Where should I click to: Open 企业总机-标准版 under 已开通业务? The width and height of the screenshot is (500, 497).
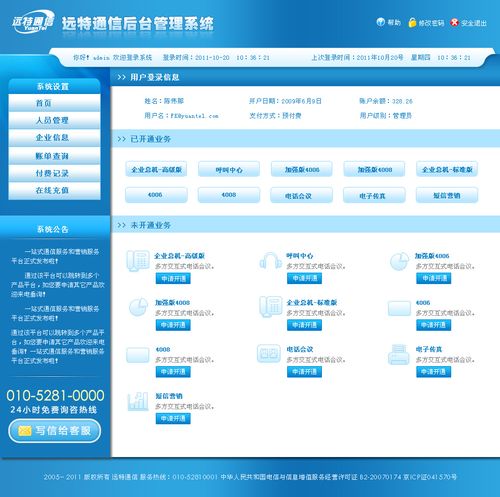(447, 169)
